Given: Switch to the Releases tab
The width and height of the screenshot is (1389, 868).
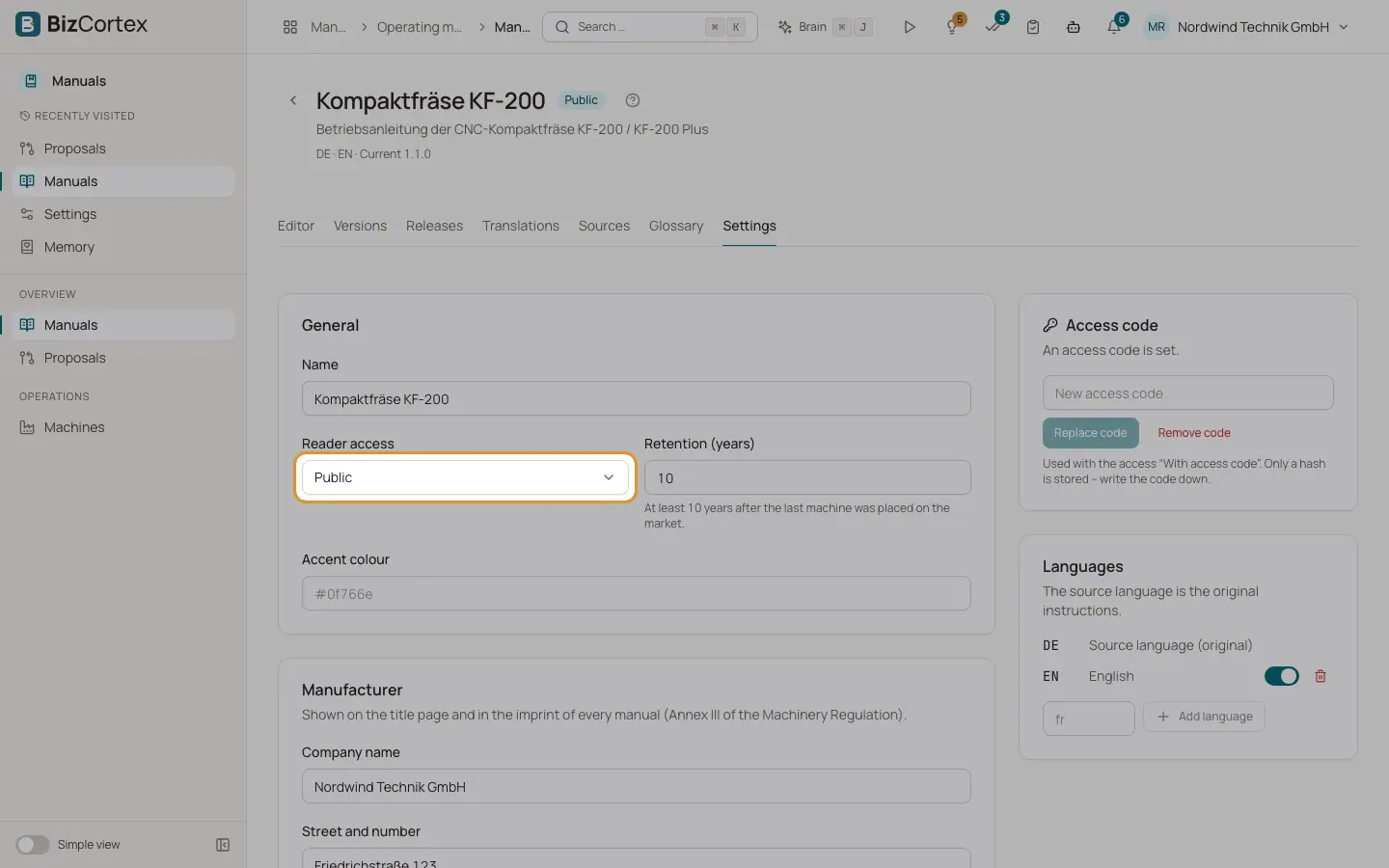Looking at the screenshot, I should (434, 226).
